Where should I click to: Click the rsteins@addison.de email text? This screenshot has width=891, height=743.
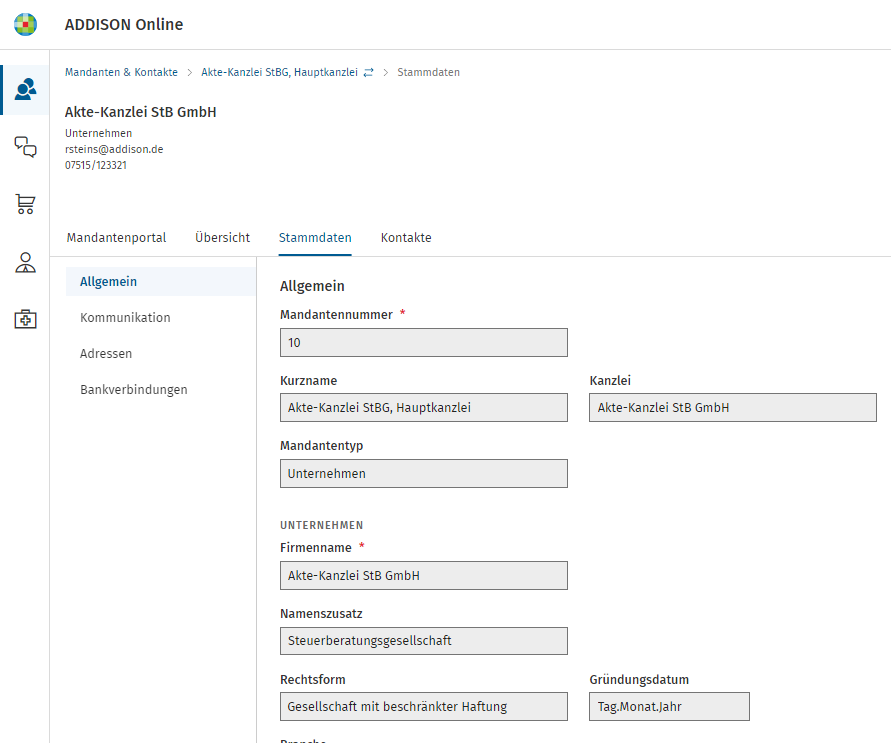pyautogui.click(x=114, y=149)
